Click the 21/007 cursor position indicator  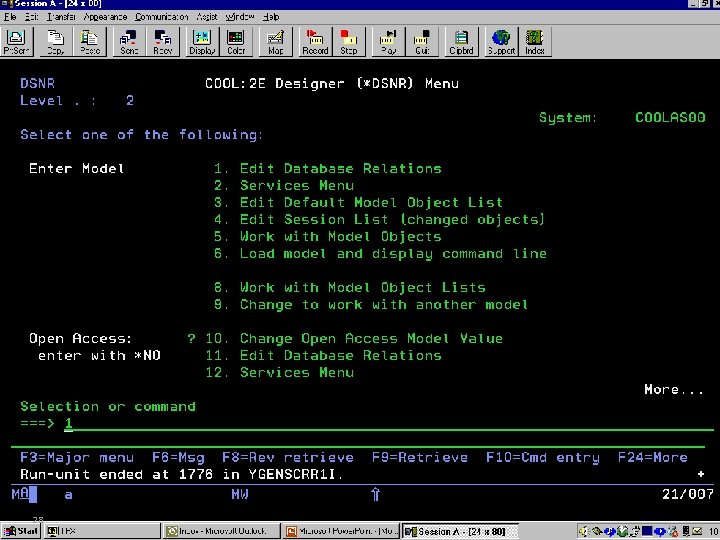[x=687, y=494]
